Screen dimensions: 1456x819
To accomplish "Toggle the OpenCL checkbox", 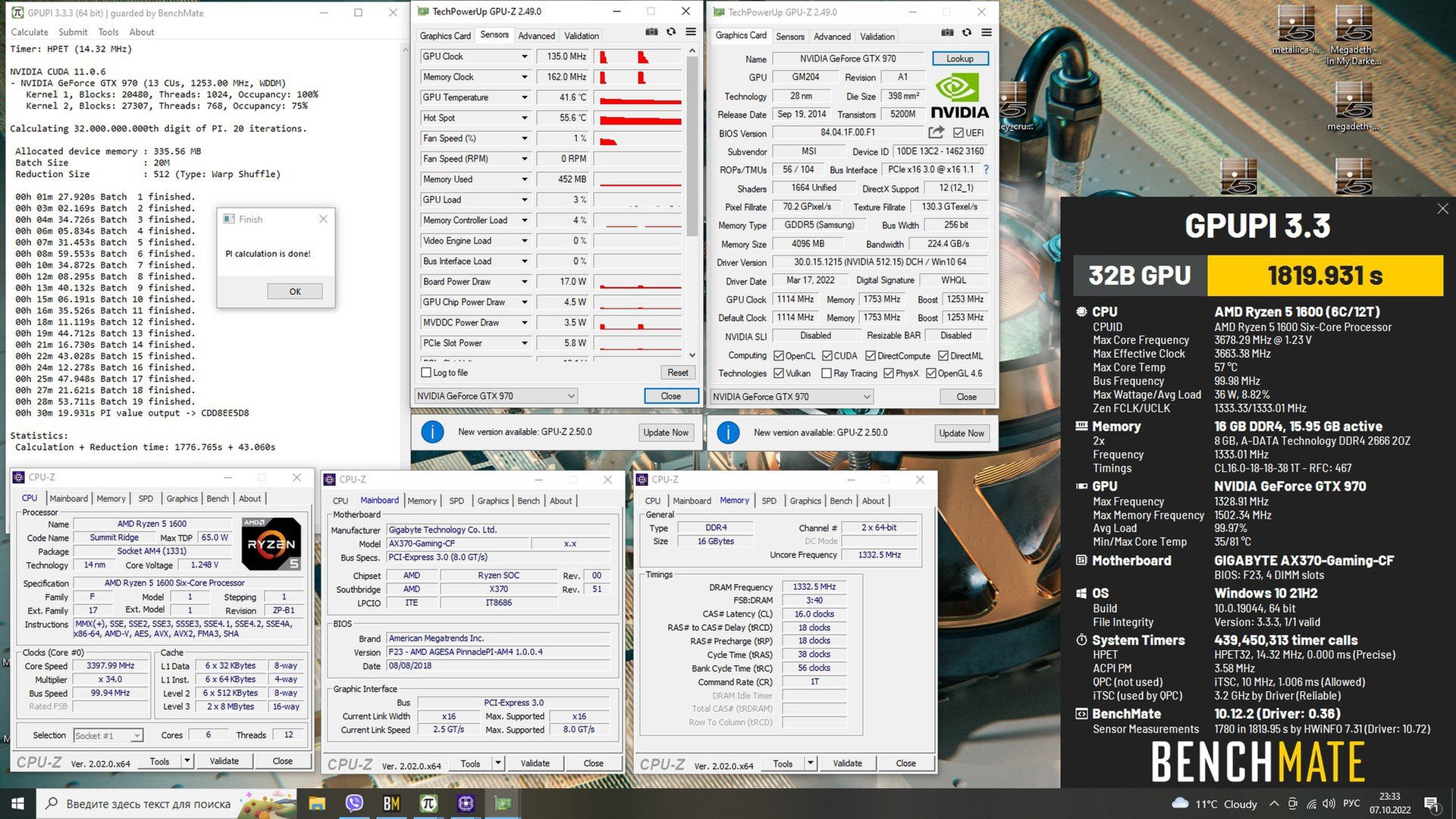I will click(x=778, y=356).
